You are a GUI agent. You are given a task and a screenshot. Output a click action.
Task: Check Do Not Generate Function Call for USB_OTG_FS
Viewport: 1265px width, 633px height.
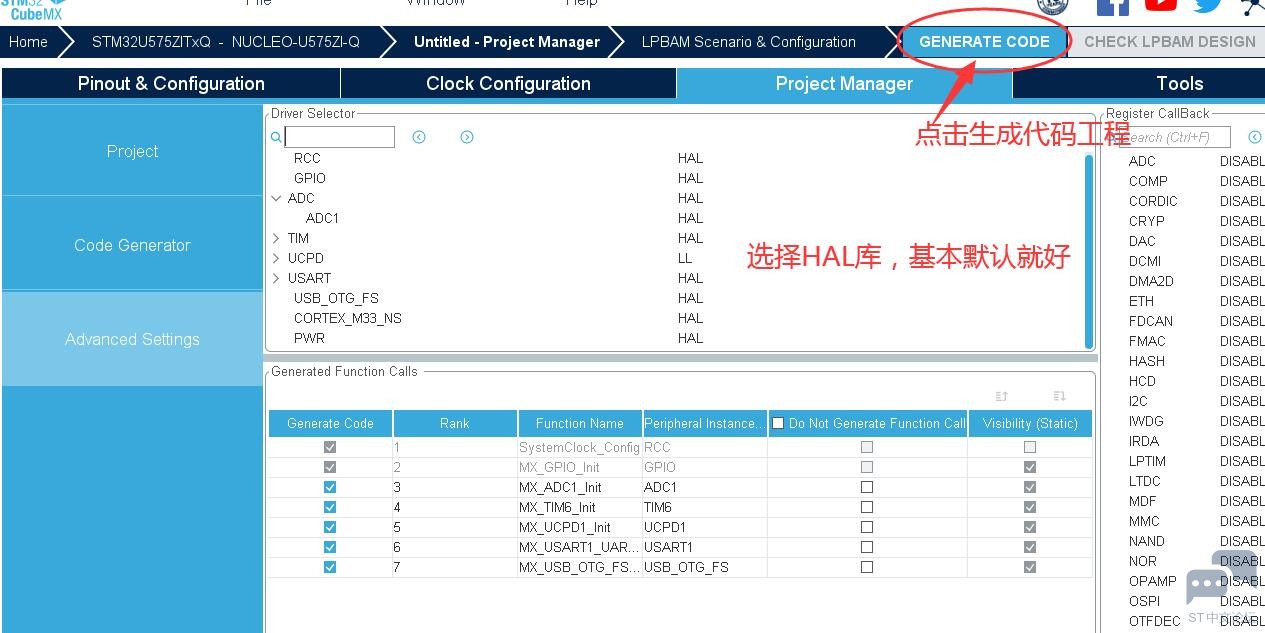click(867, 567)
